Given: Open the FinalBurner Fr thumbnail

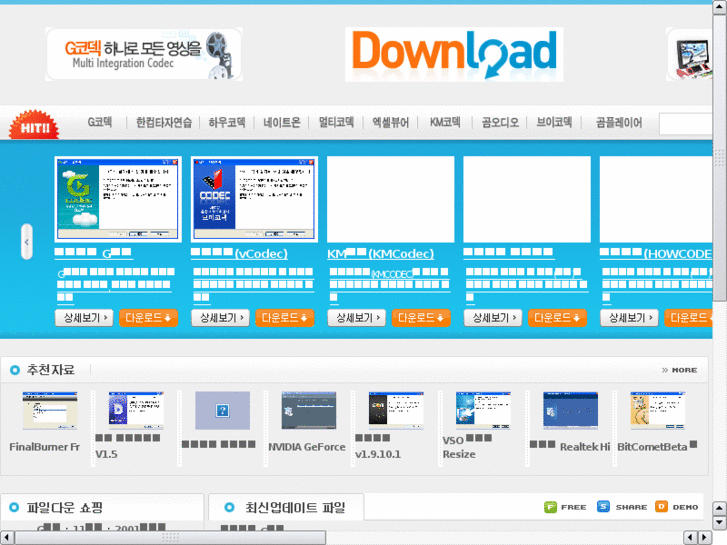Looking at the screenshot, I should click(x=50, y=410).
